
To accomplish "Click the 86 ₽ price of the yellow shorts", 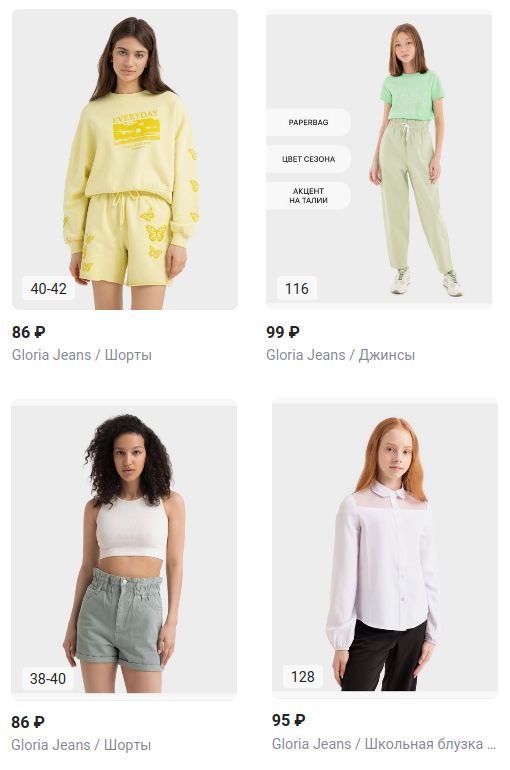I will tap(28, 332).
